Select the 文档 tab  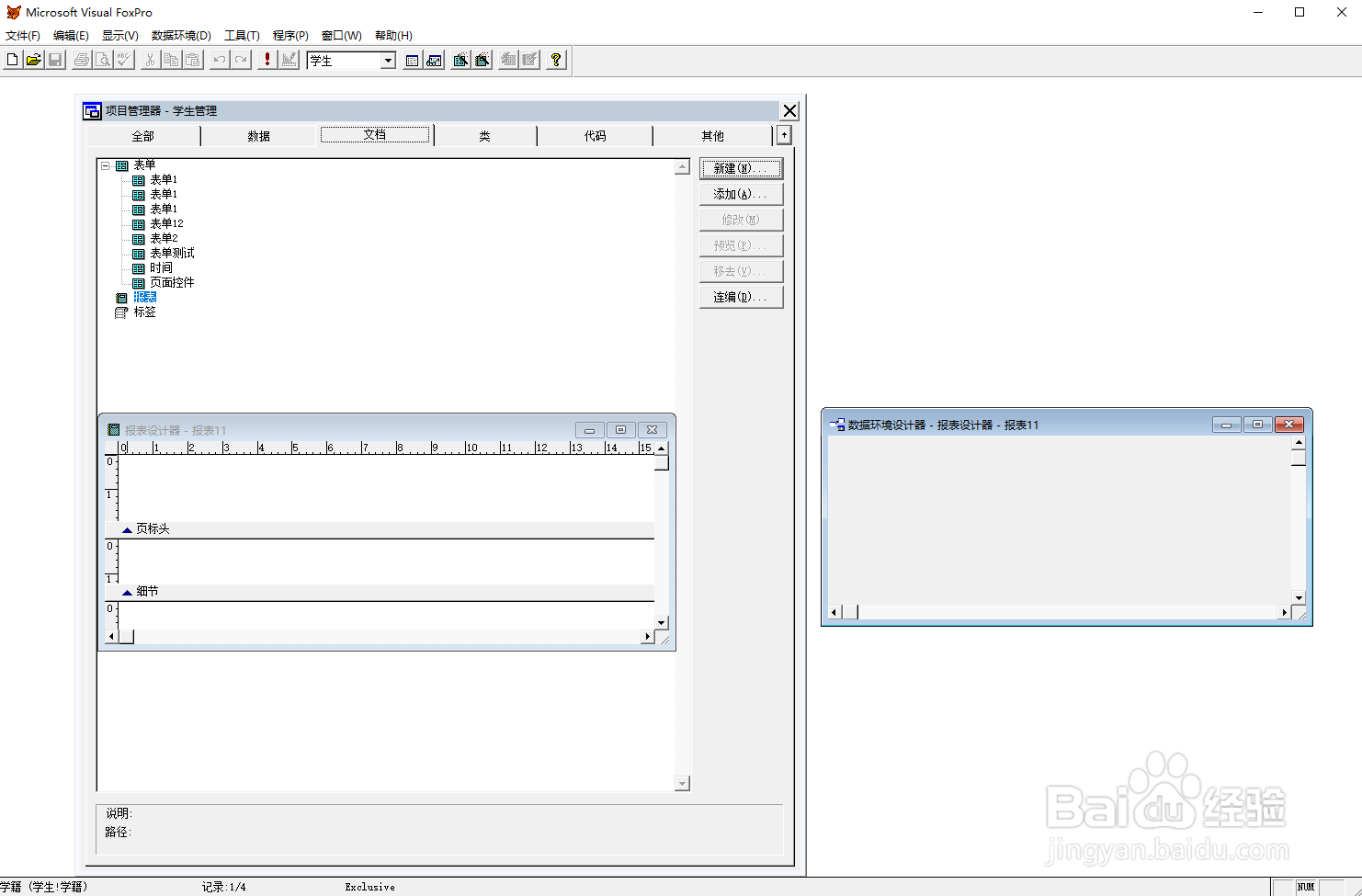coord(375,134)
